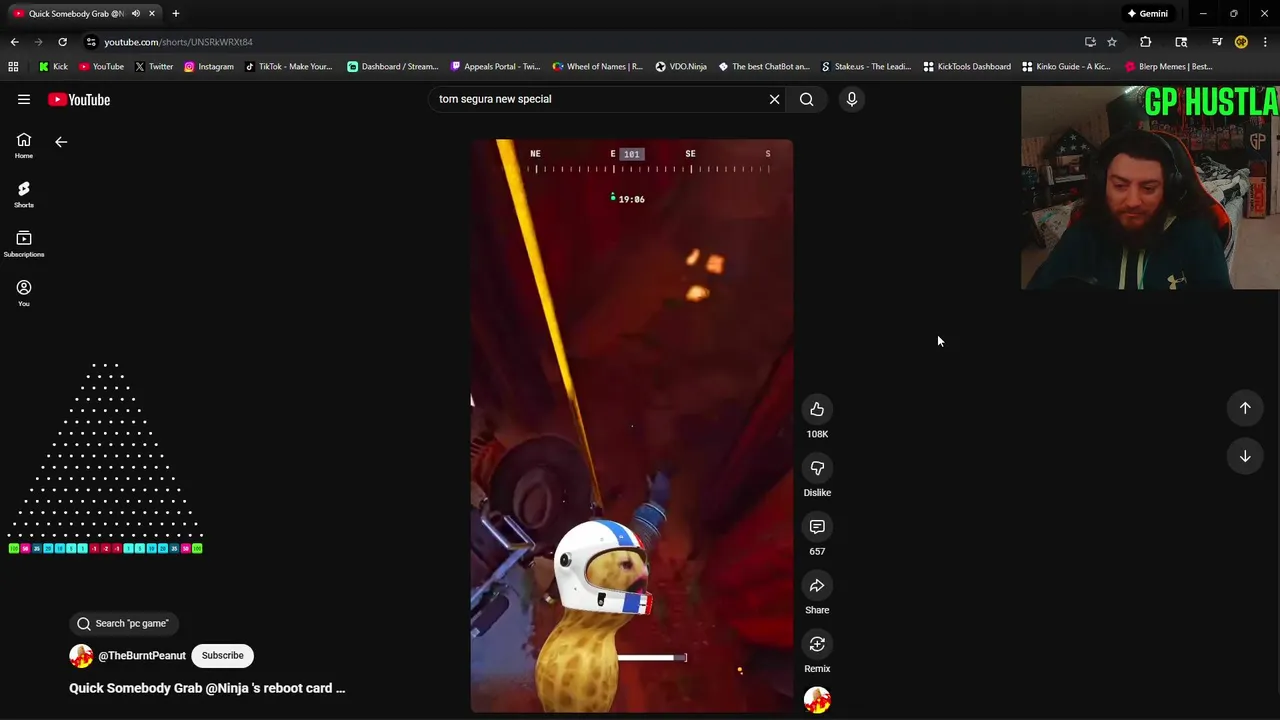Open the 657 comments

click(x=817, y=527)
